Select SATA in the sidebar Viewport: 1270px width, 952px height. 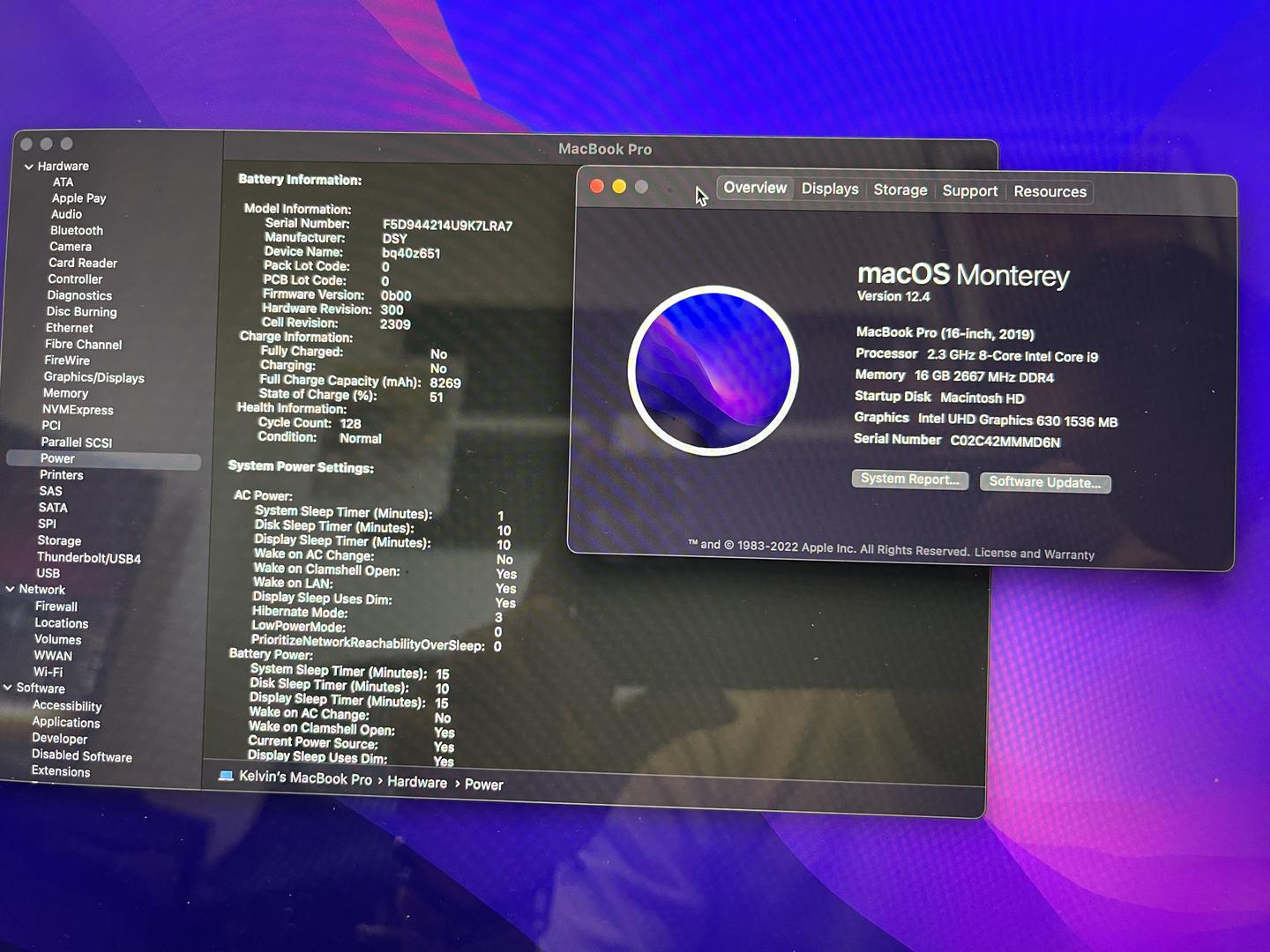coord(53,508)
